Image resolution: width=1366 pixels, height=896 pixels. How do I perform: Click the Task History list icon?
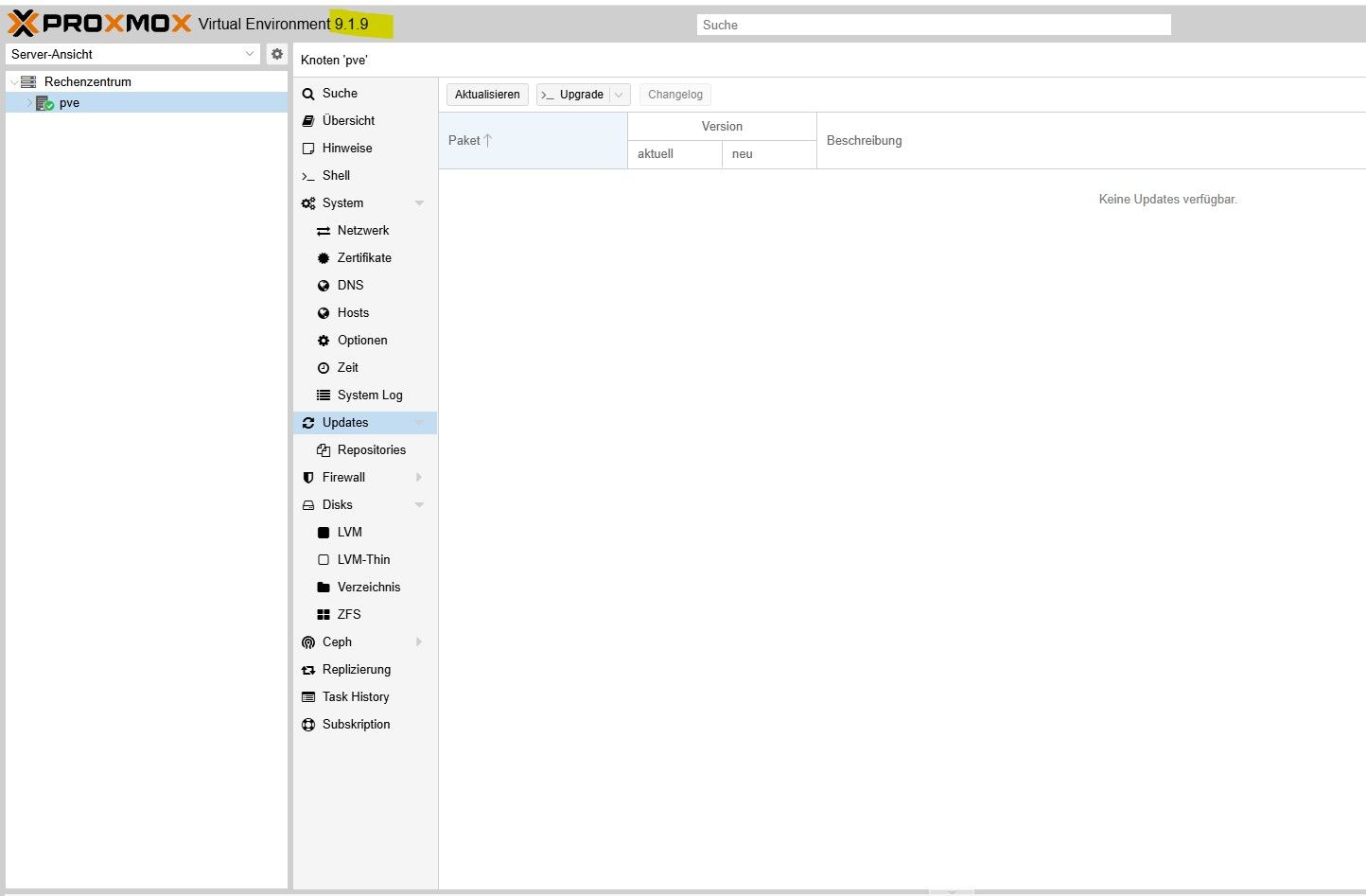(308, 697)
